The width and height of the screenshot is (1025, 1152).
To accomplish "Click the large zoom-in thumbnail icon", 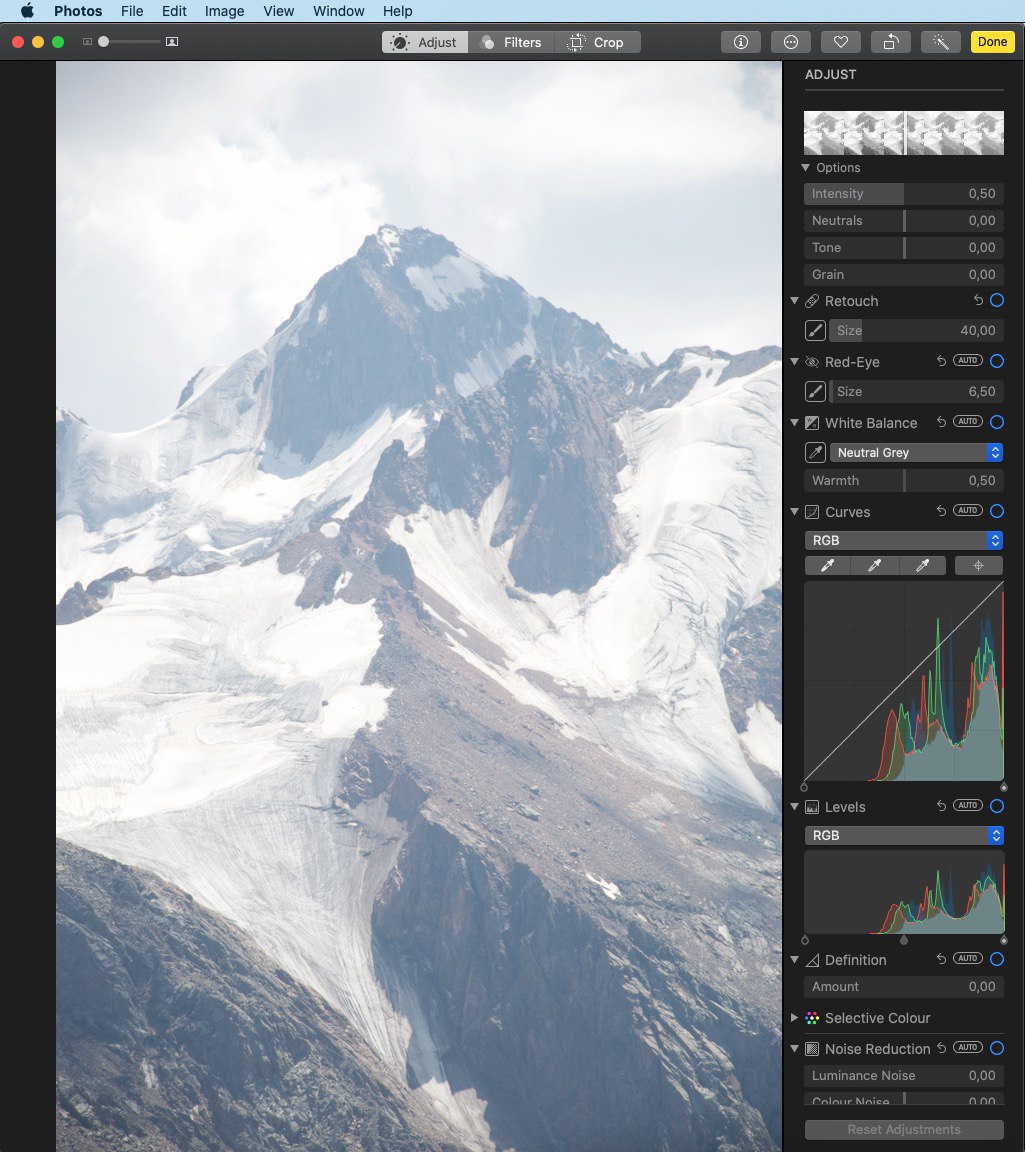I will click(172, 42).
